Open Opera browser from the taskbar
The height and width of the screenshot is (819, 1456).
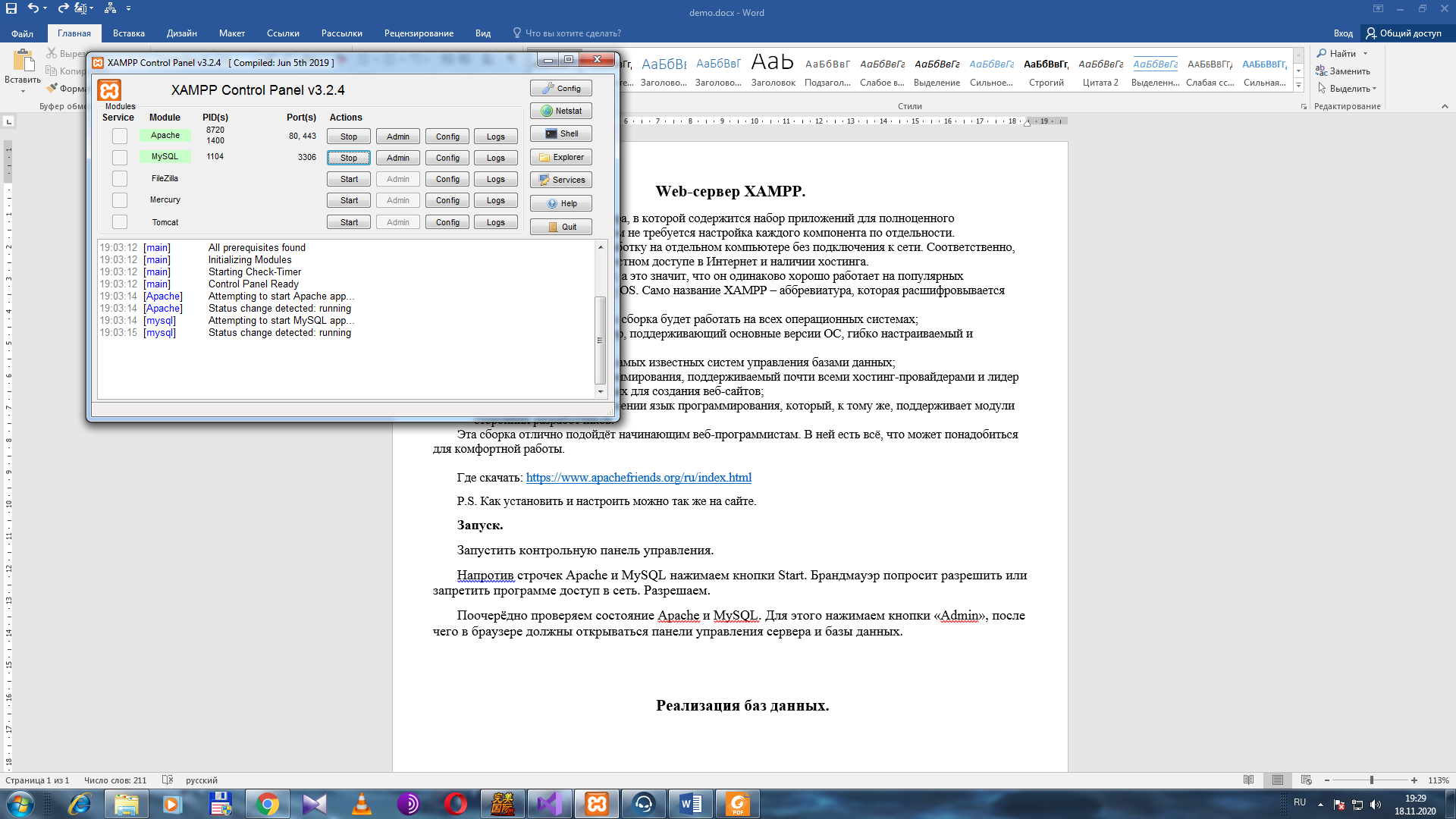coord(456,804)
